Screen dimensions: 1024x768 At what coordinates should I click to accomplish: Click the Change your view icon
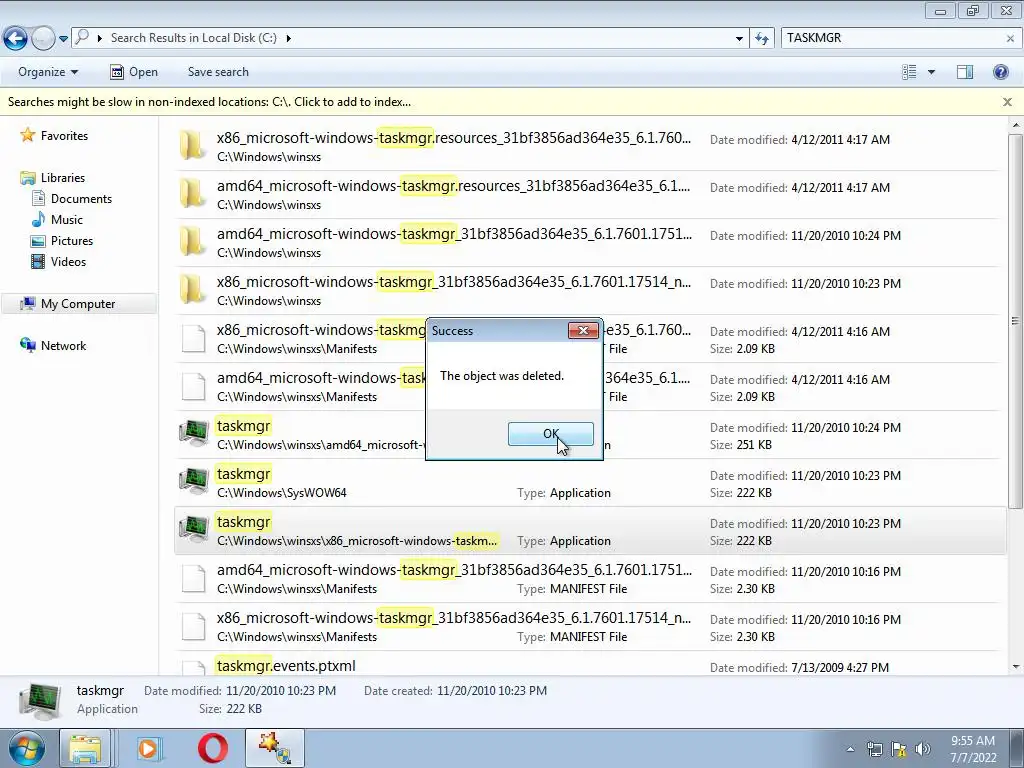tap(909, 72)
